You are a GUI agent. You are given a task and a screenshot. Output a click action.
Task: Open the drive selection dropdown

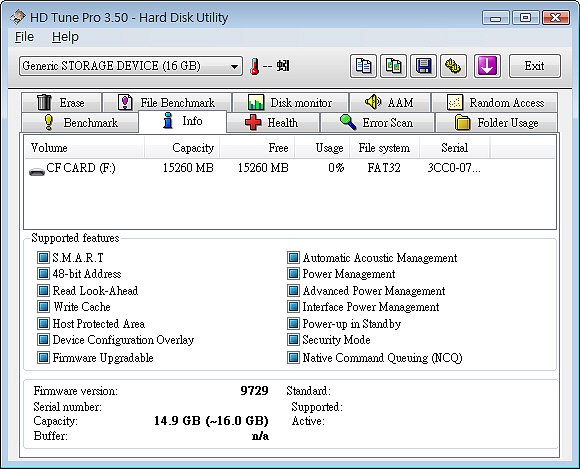pyautogui.click(x=131, y=66)
